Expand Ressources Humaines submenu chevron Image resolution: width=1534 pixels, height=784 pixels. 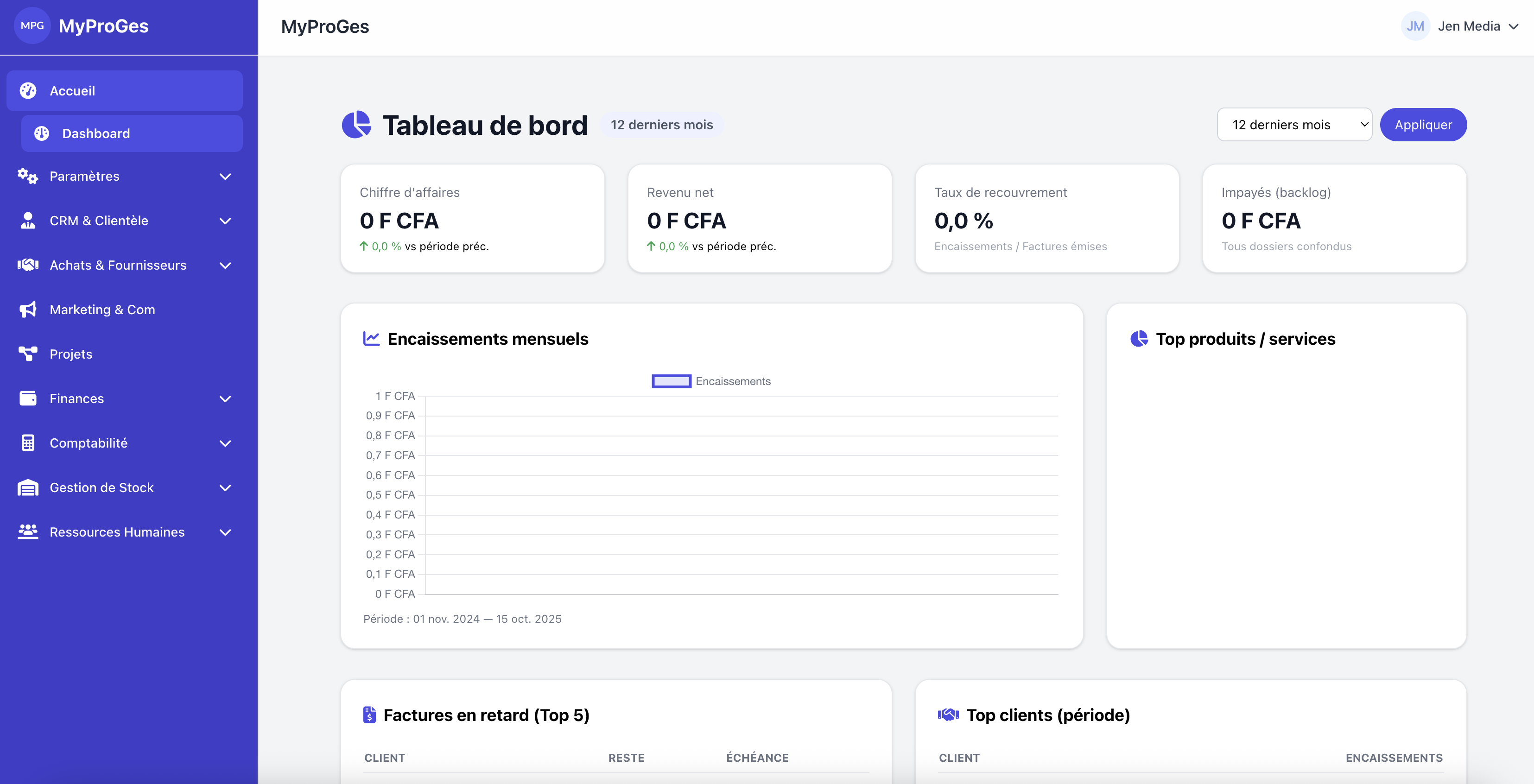[x=225, y=532]
